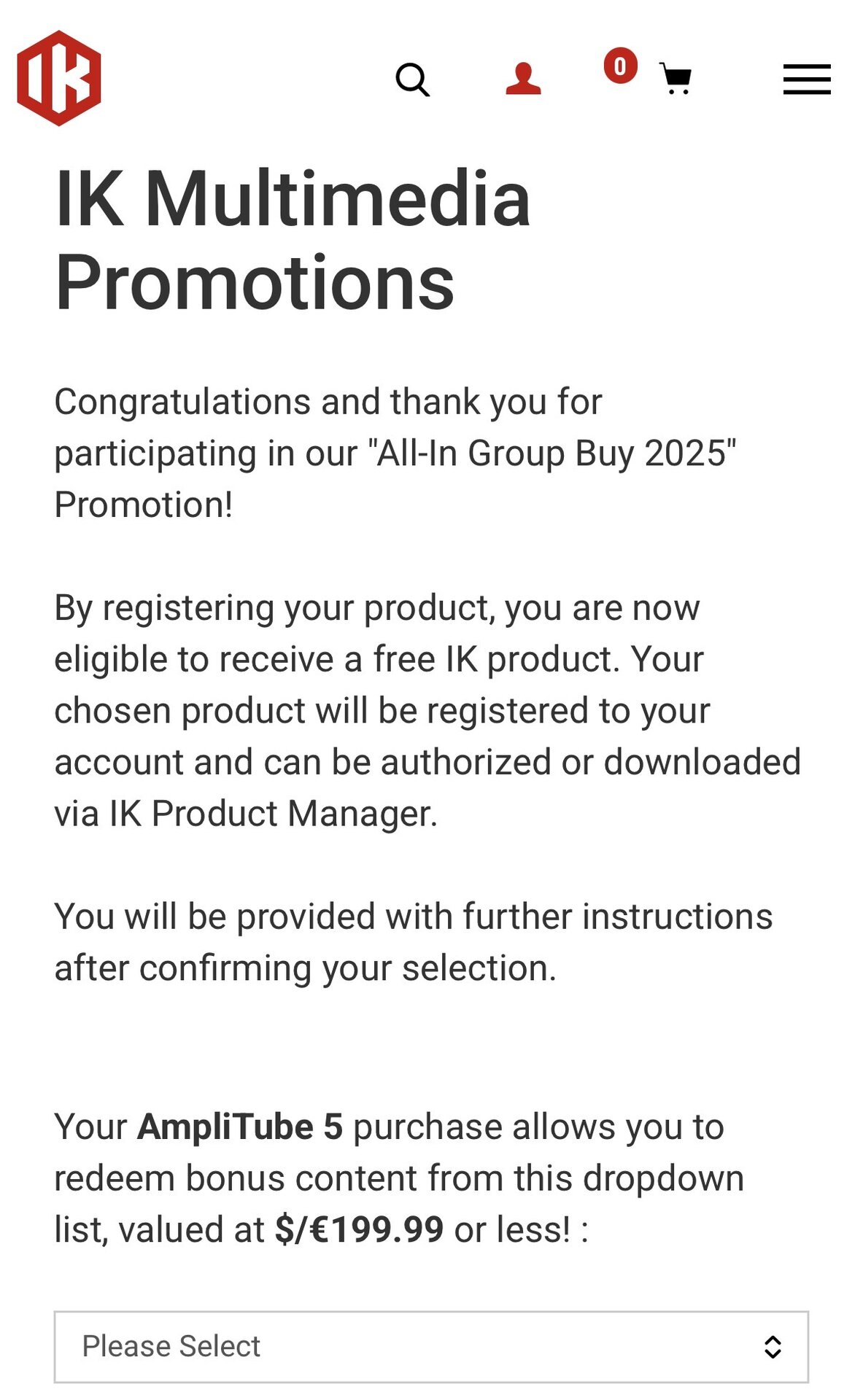Click the "IK Multimedia Promotions" heading
The height and width of the screenshot is (1400, 863).
(x=292, y=239)
